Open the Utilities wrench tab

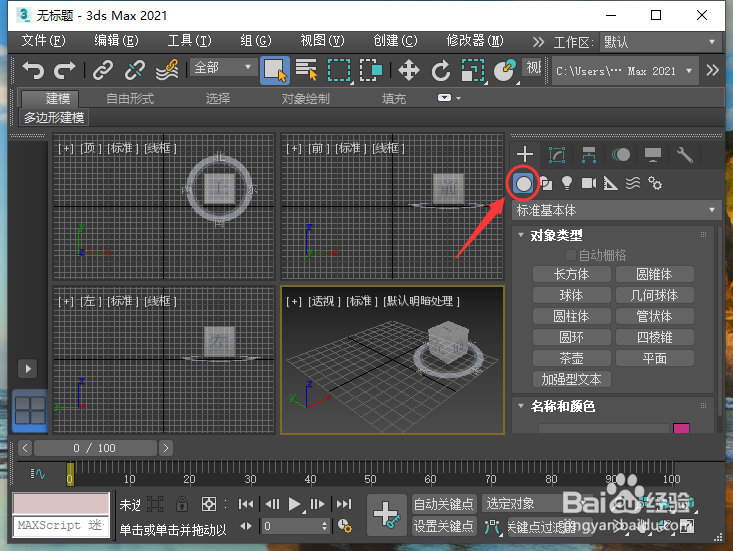click(x=685, y=155)
